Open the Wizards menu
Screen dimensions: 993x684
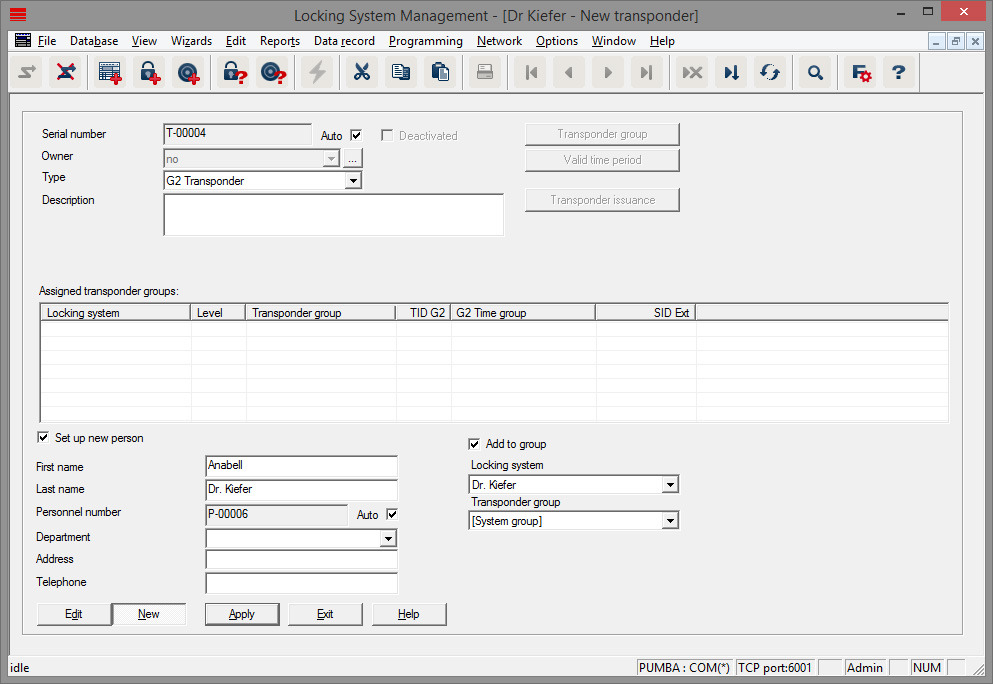coord(191,41)
